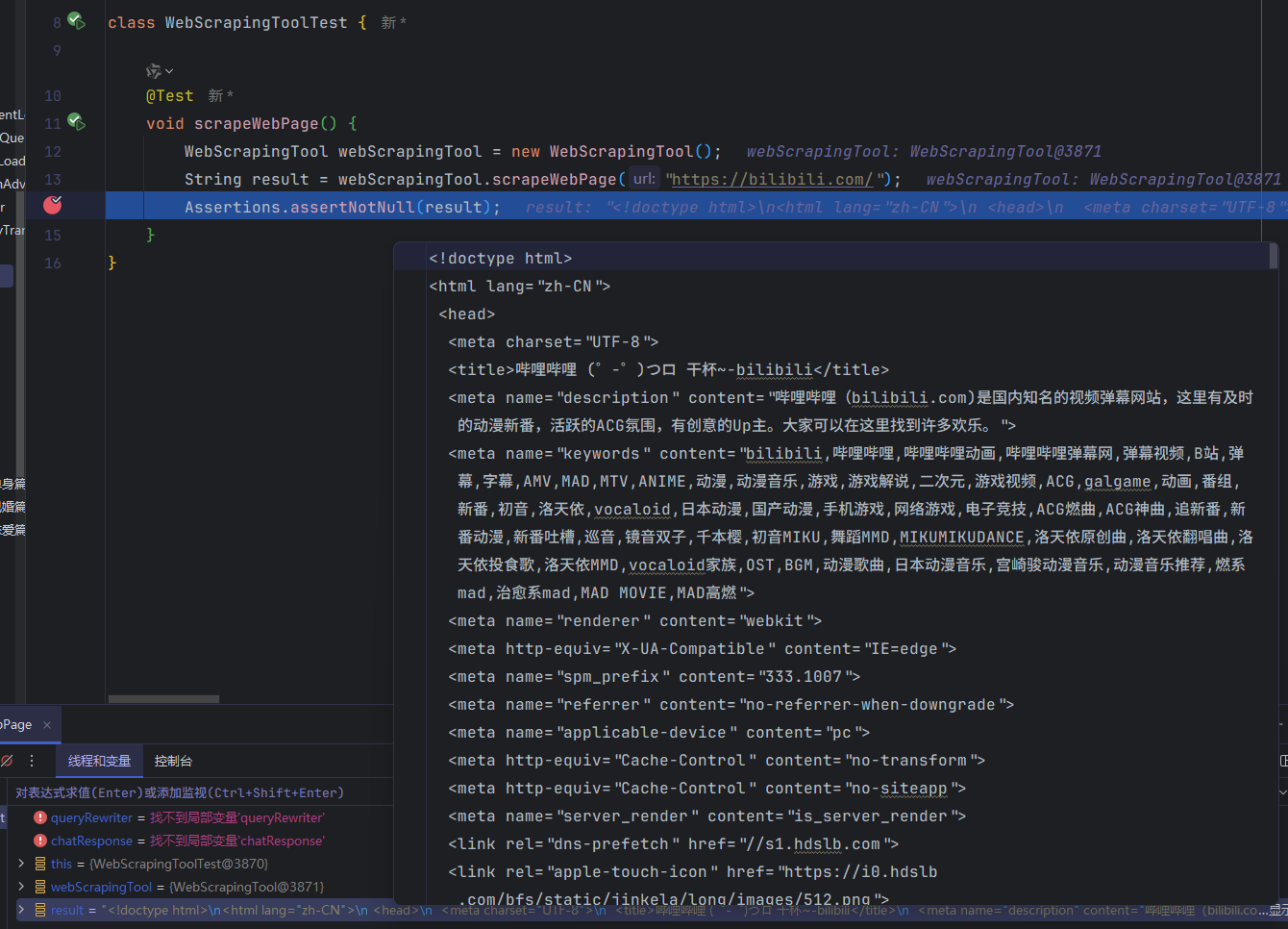Switch to the 控制台 tab
This screenshot has width=1288, height=929.
(173, 761)
